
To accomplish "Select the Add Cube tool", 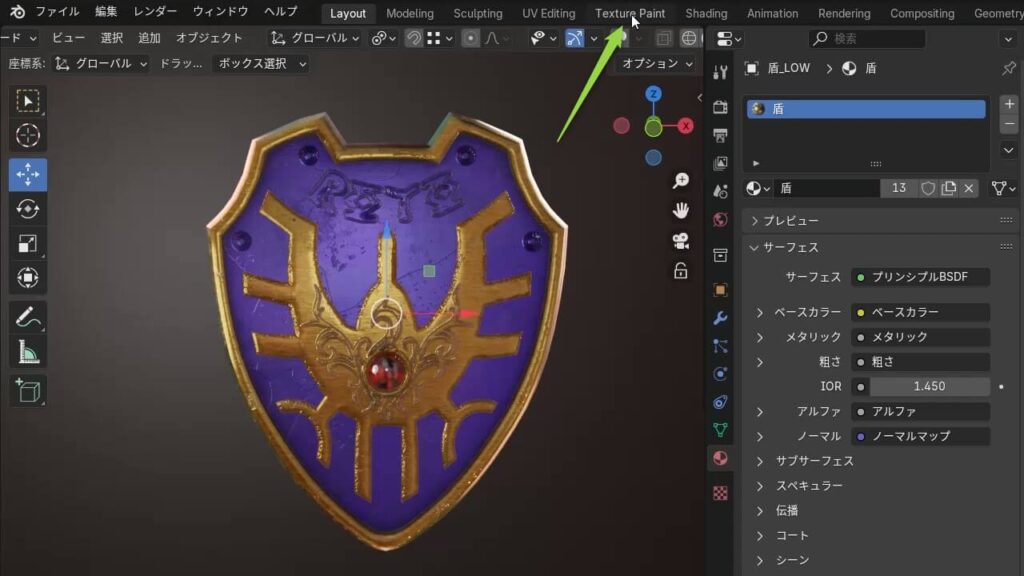I will [x=27, y=391].
